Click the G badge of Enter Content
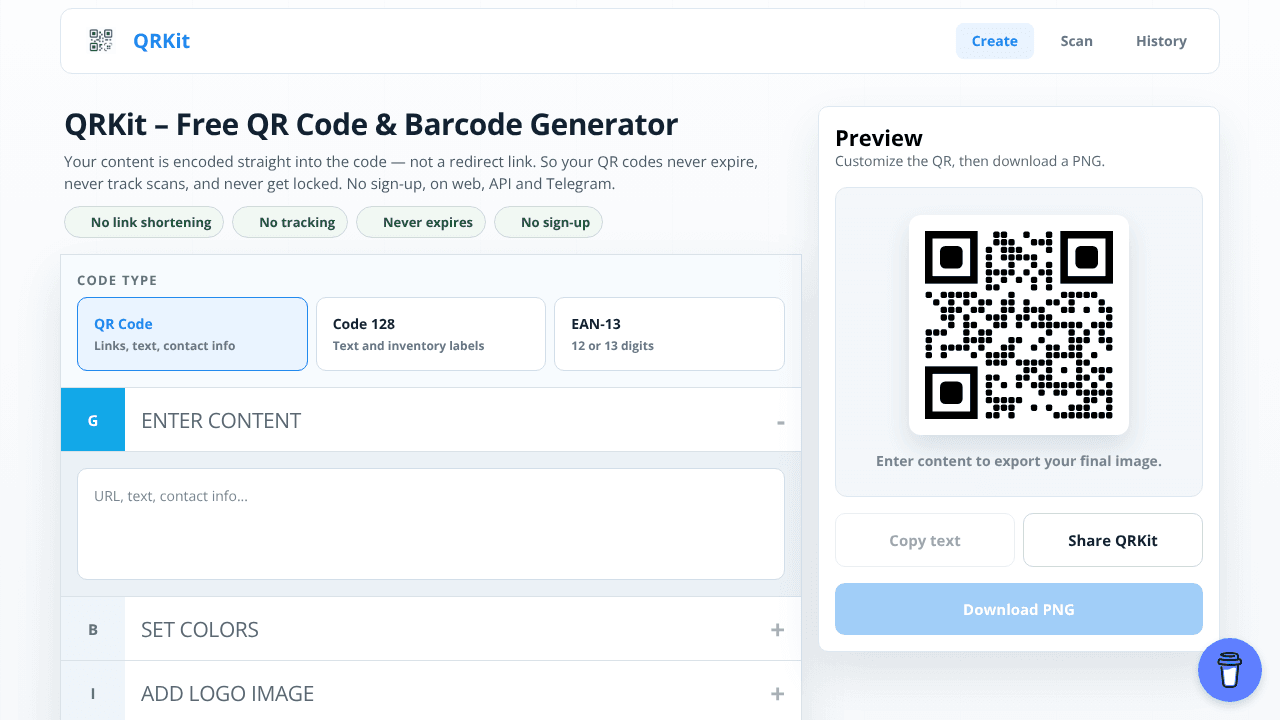 pyautogui.click(x=93, y=420)
